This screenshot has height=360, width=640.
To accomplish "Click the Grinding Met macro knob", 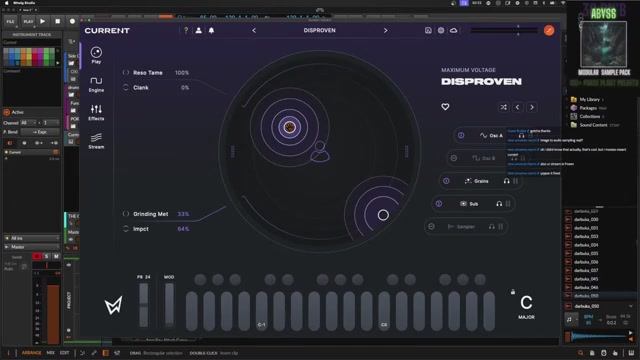I will click(126, 214).
